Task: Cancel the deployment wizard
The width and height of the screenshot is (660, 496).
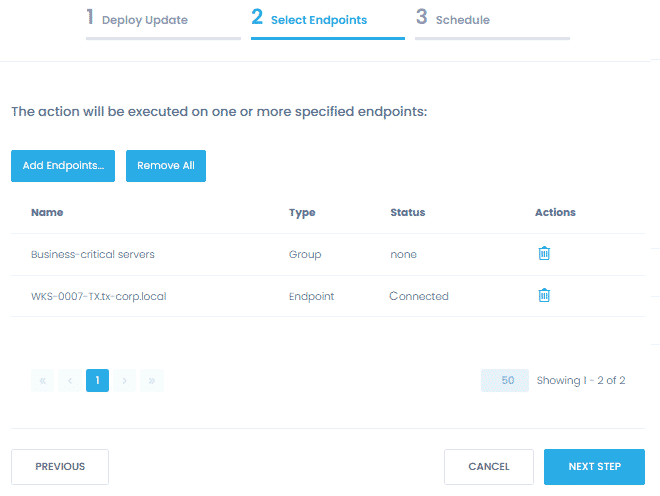Action: pos(489,467)
